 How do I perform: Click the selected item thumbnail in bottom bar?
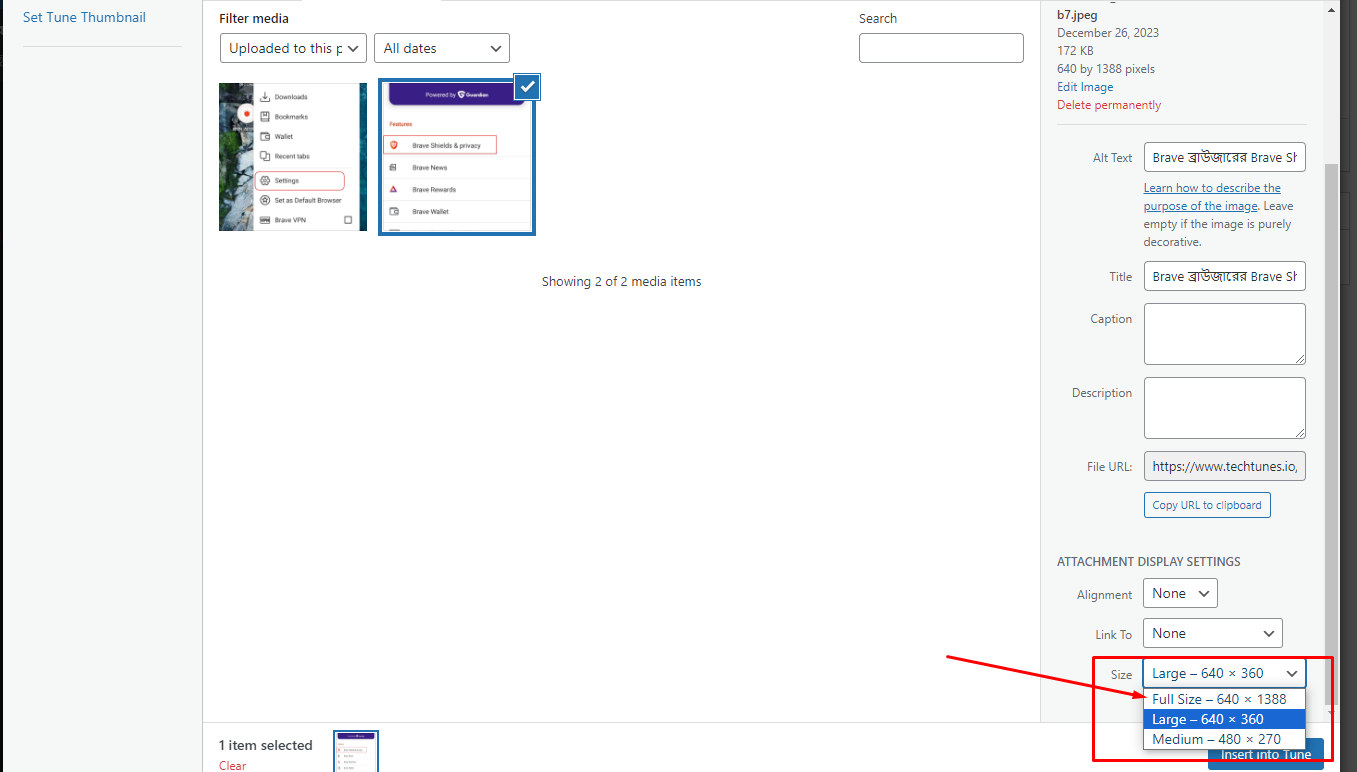tap(356, 751)
